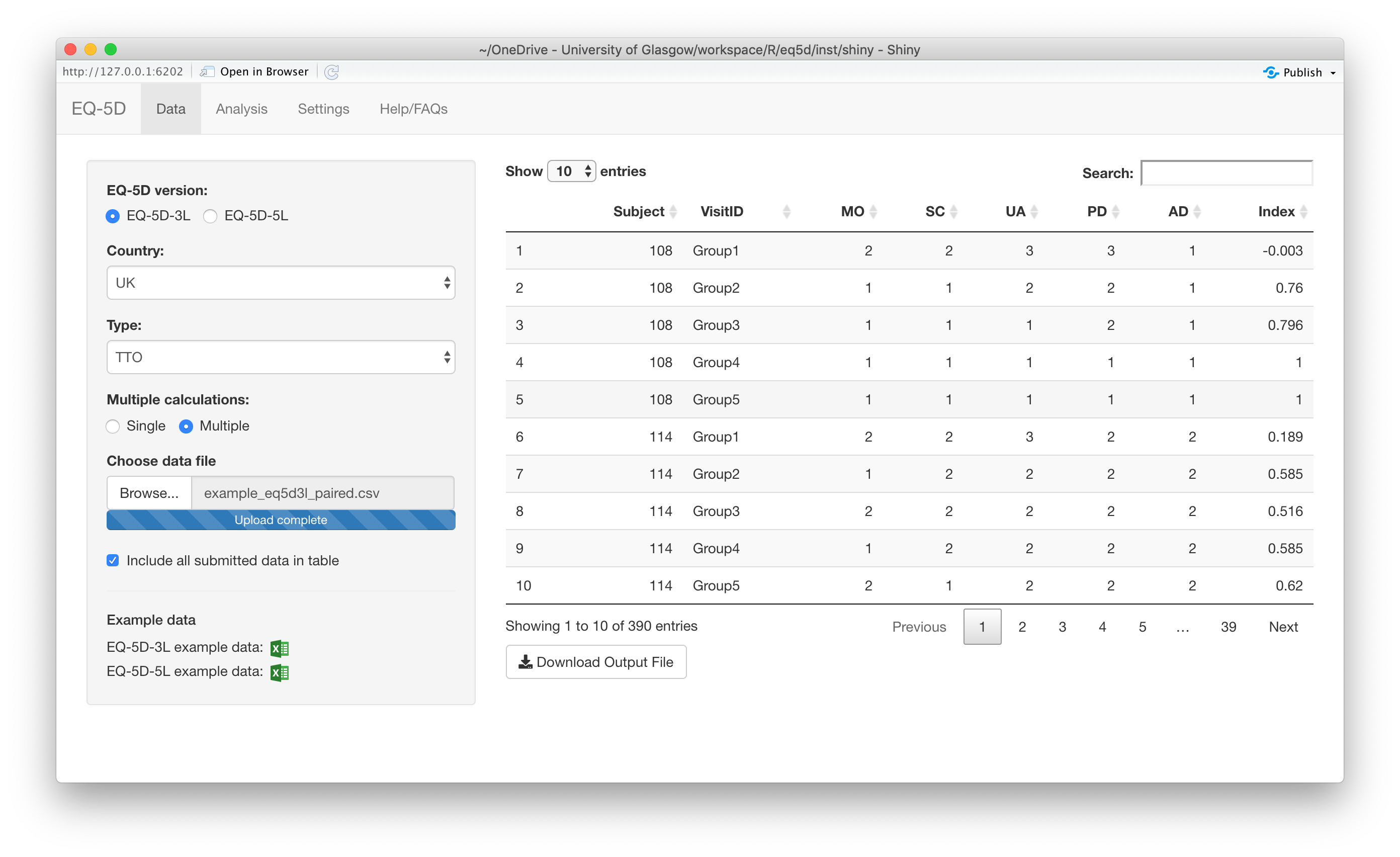The width and height of the screenshot is (1400, 857).
Task: Enable Include all submitted data checkbox
Action: click(x=113, y=560)
